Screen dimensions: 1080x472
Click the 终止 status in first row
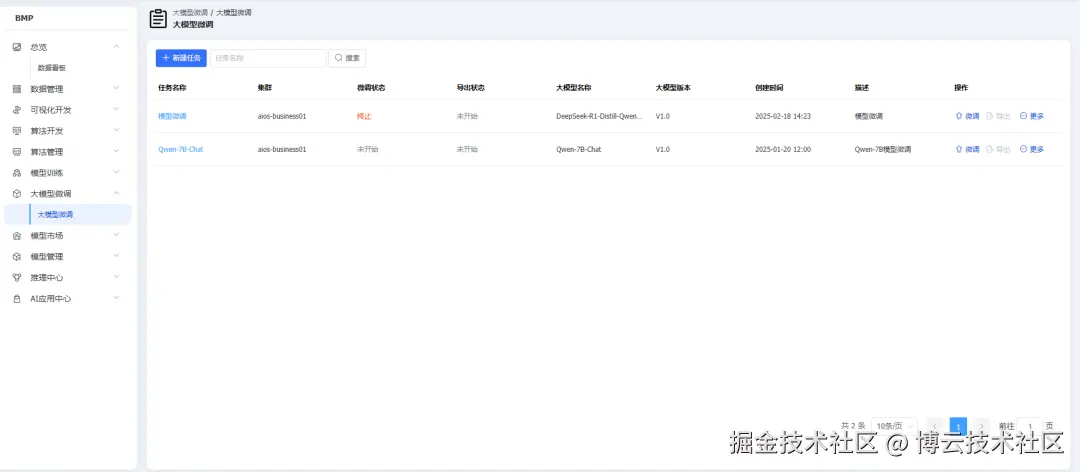coord(364,116)
